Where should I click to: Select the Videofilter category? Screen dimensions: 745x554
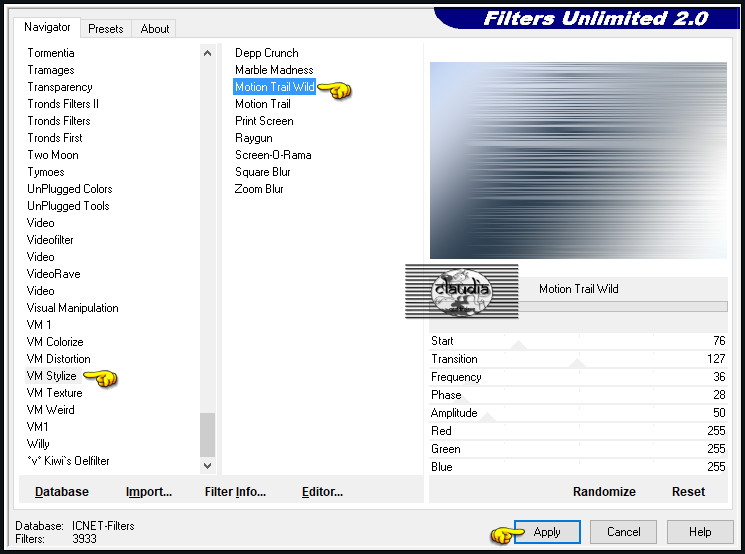(x=50, y=240)
